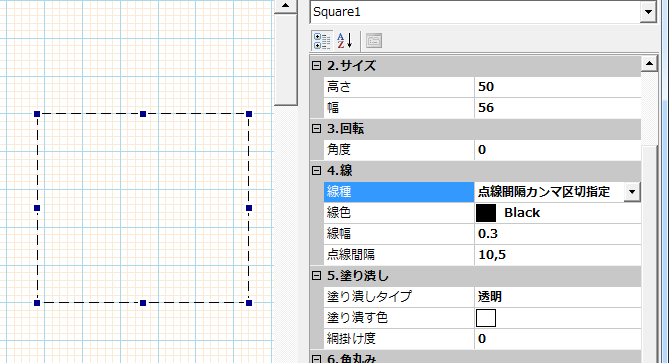Screen dimensions: 669x363
Task: Select the 塗り潰しタイプ value 透明
Action: click(557, 296)
